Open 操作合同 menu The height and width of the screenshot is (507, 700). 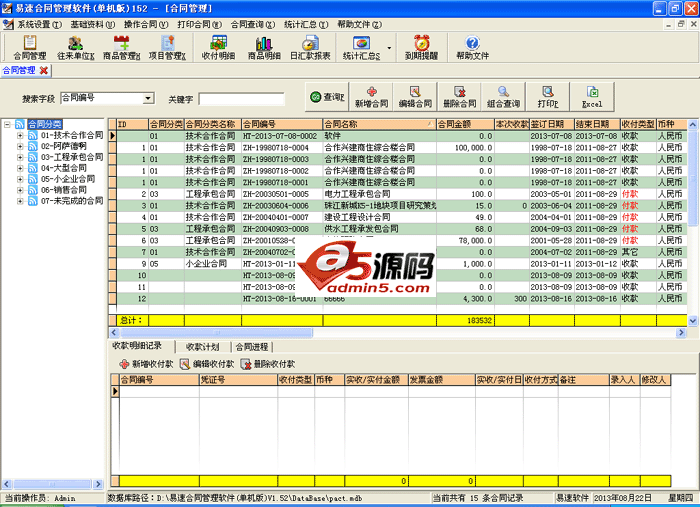click(146, 25)
